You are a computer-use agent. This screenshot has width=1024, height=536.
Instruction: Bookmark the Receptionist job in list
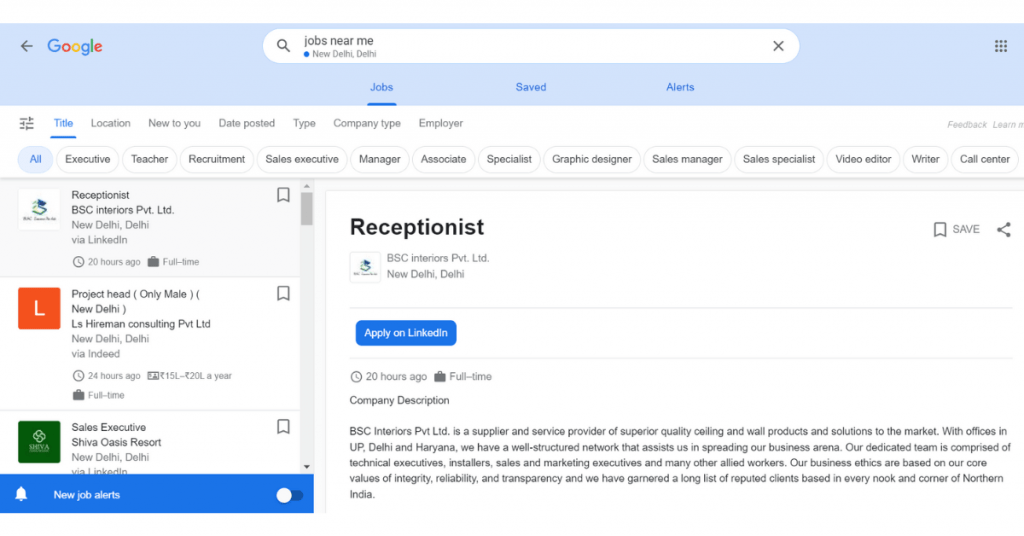pos(283,195)
